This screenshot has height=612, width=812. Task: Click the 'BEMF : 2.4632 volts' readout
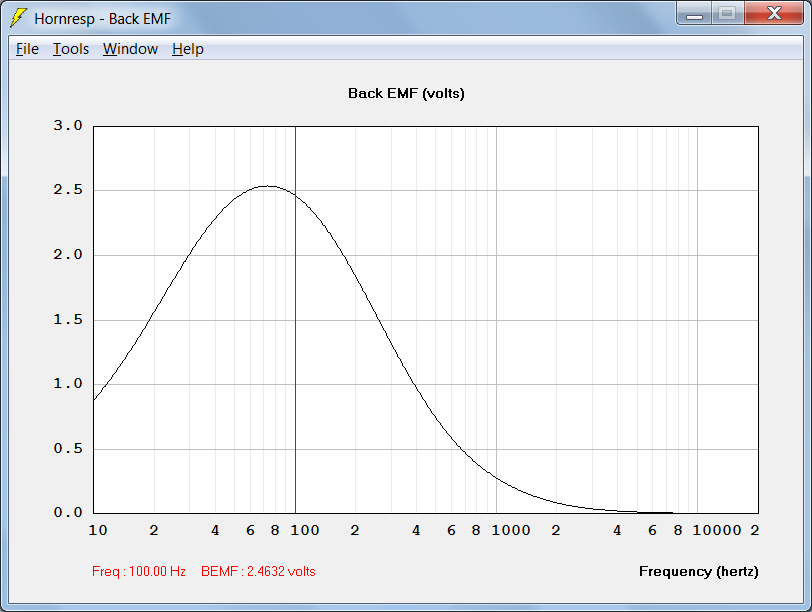[x=258, y=571]
